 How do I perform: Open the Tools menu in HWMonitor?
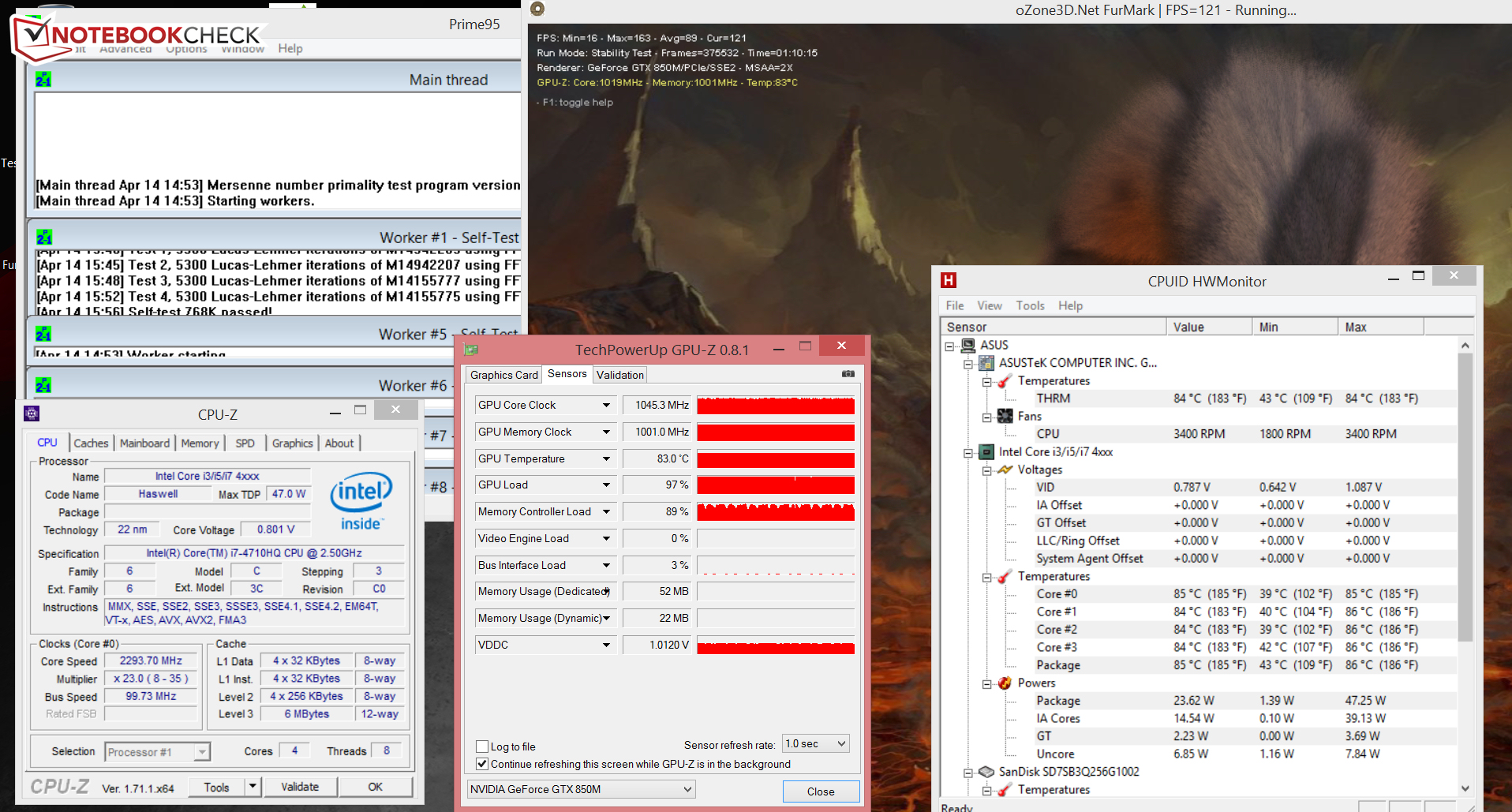1030,305
